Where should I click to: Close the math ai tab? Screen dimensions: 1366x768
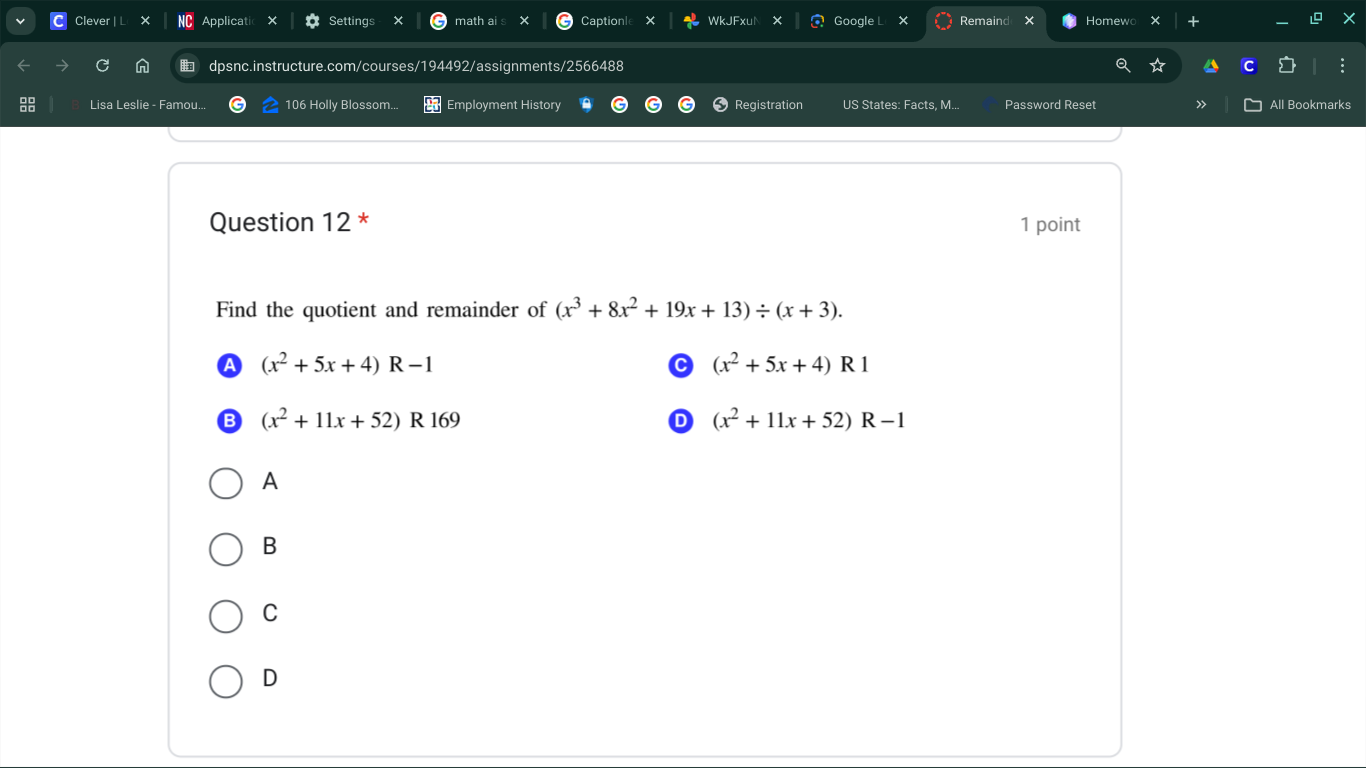[524, 21]
